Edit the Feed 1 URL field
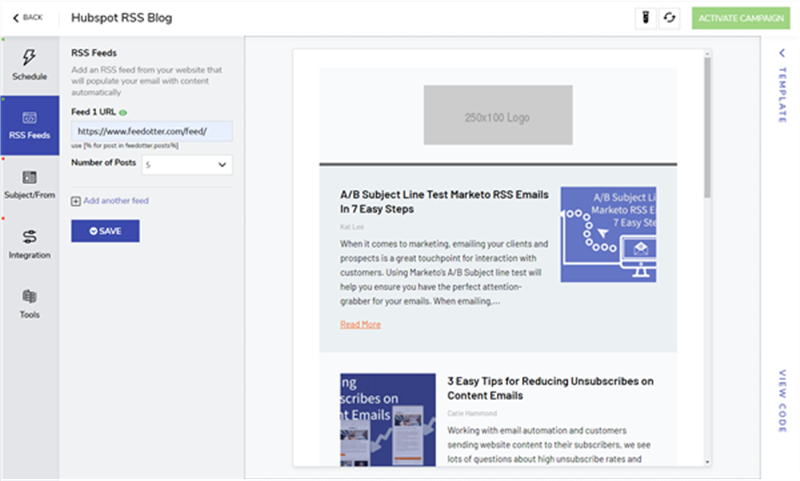This screenshot has width=800, height=481. click(152, 131)
